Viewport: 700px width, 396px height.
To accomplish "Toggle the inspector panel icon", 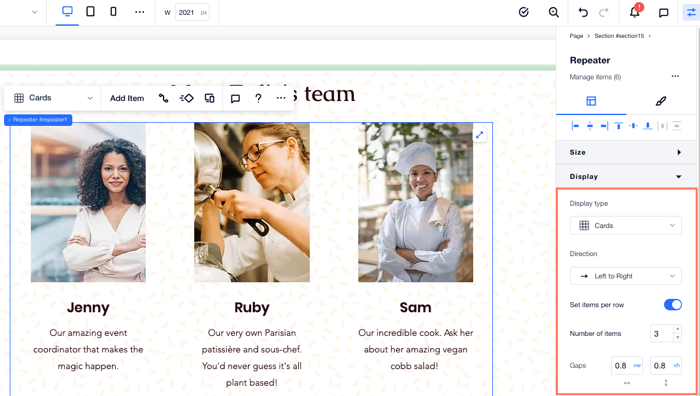I will pyautogui.click(x=691, y=13).
